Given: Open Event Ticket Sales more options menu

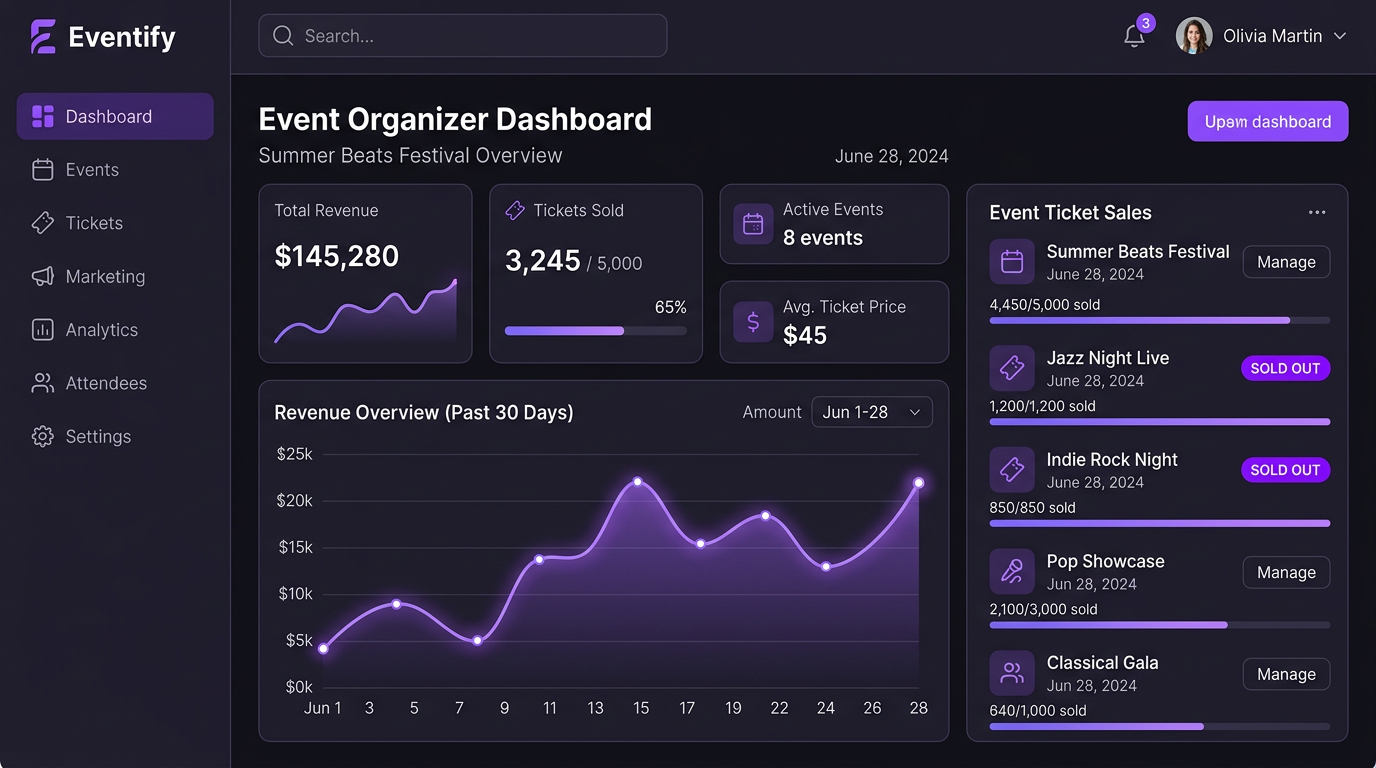Looking at the screenshot, I should 1317,212.
